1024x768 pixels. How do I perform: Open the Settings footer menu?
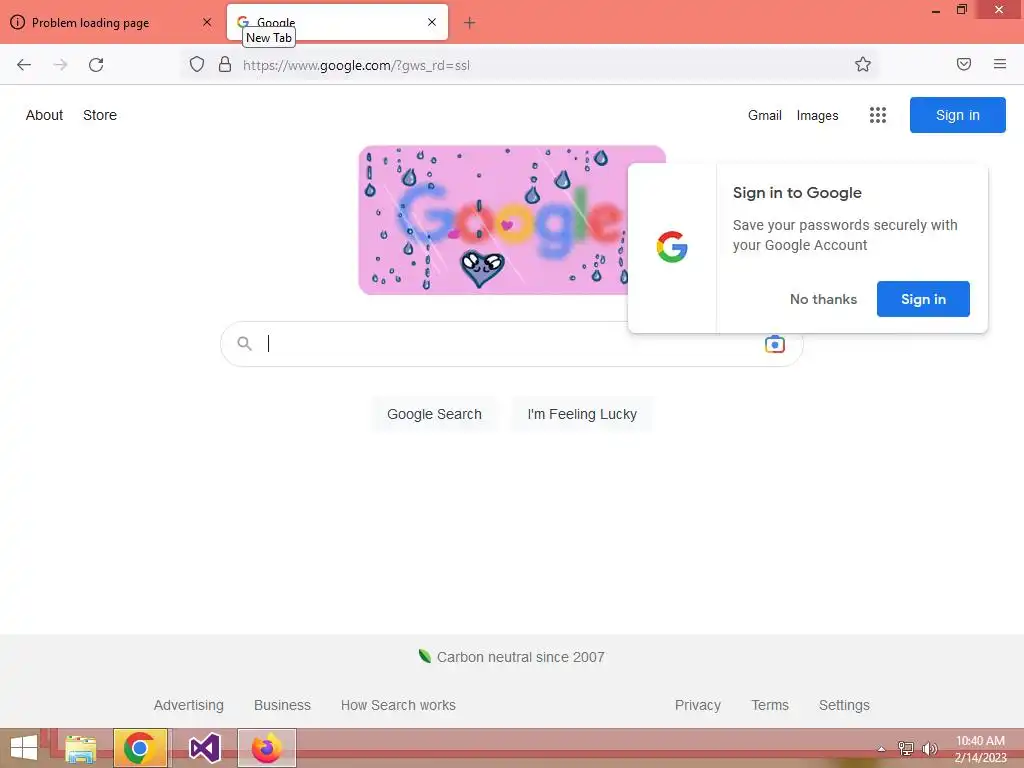pos(844,705)
